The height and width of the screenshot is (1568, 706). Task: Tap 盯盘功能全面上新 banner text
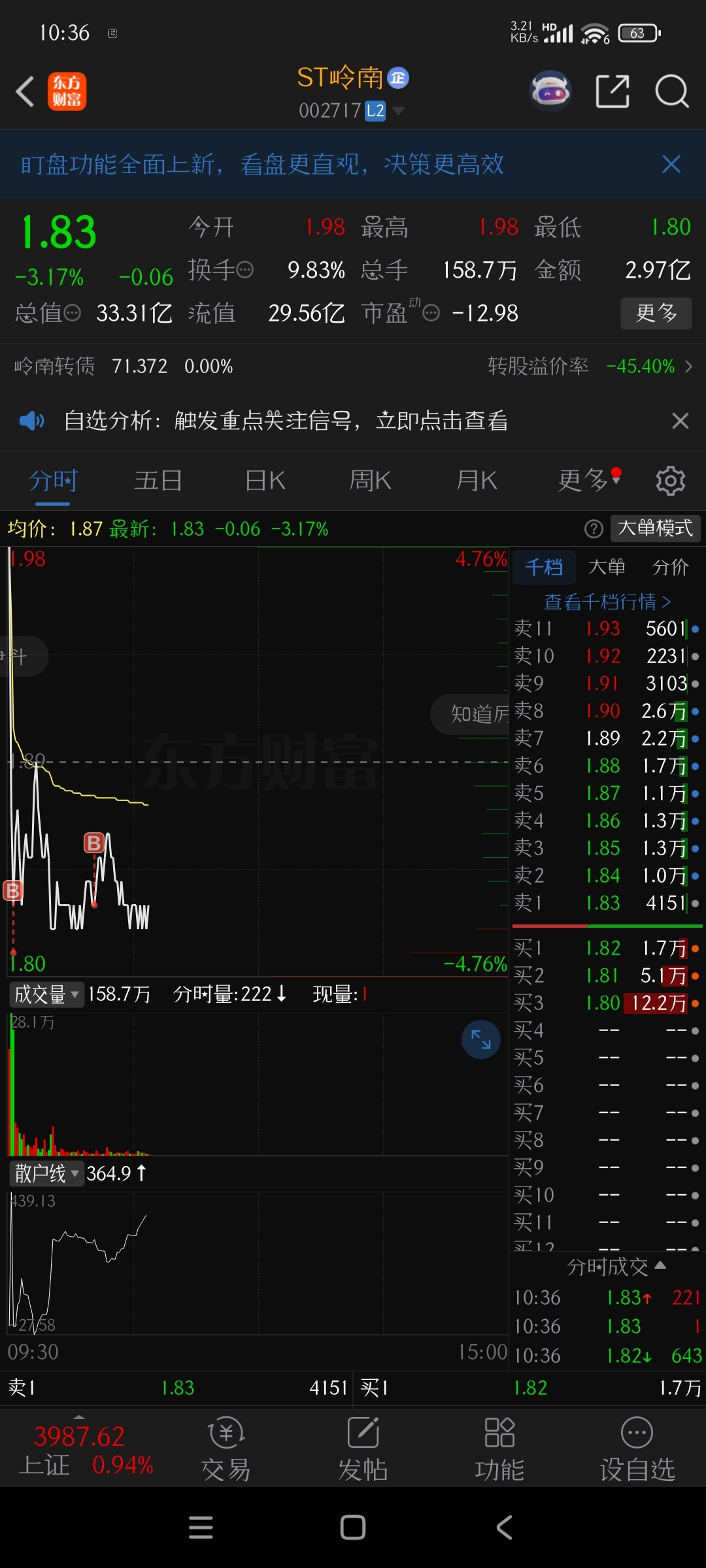click(261, 164)
